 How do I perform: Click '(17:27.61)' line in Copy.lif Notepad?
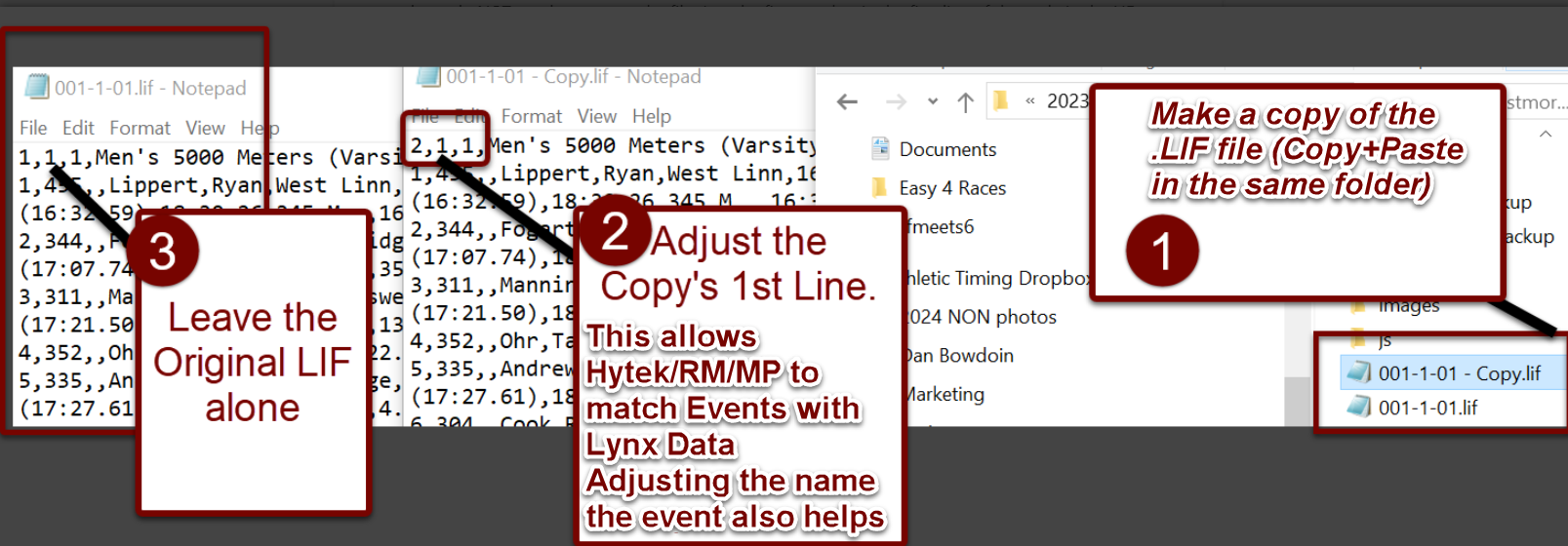click(x=493, y=397)
